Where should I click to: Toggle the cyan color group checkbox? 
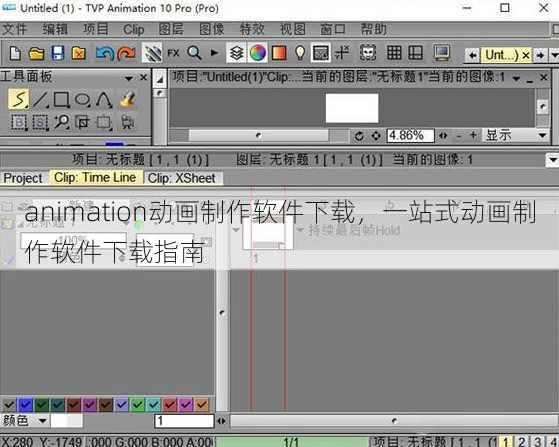point(154,405)
